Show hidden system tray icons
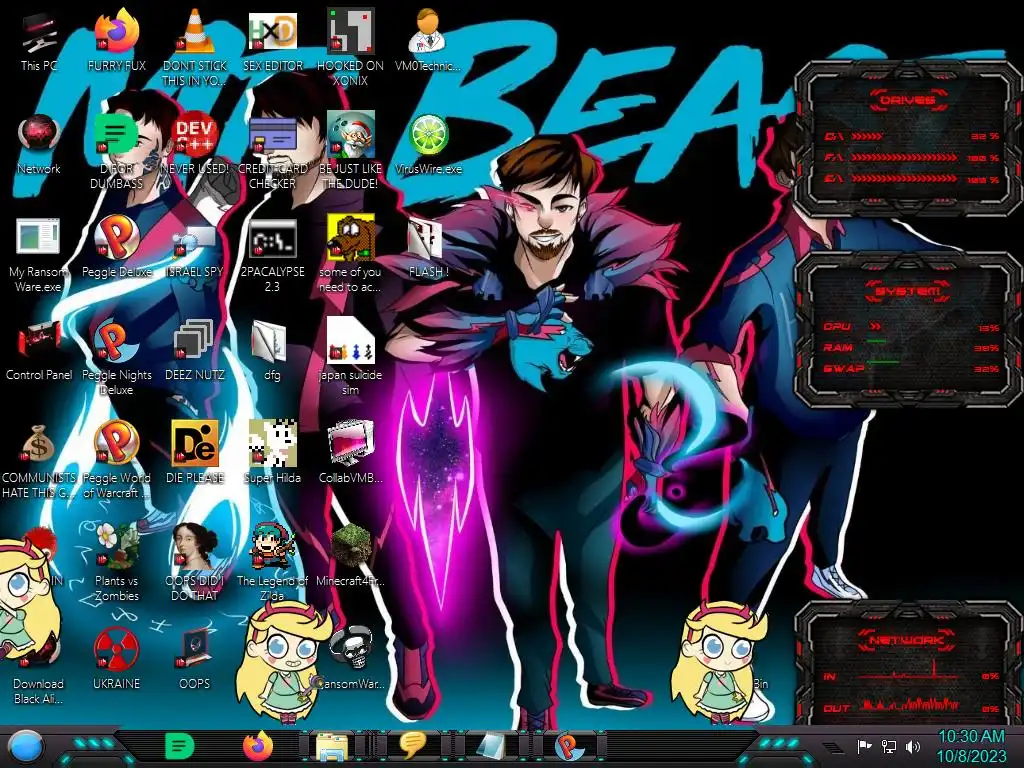The width and height of the screenshot is (1024, 768). (x=833, y=747)
